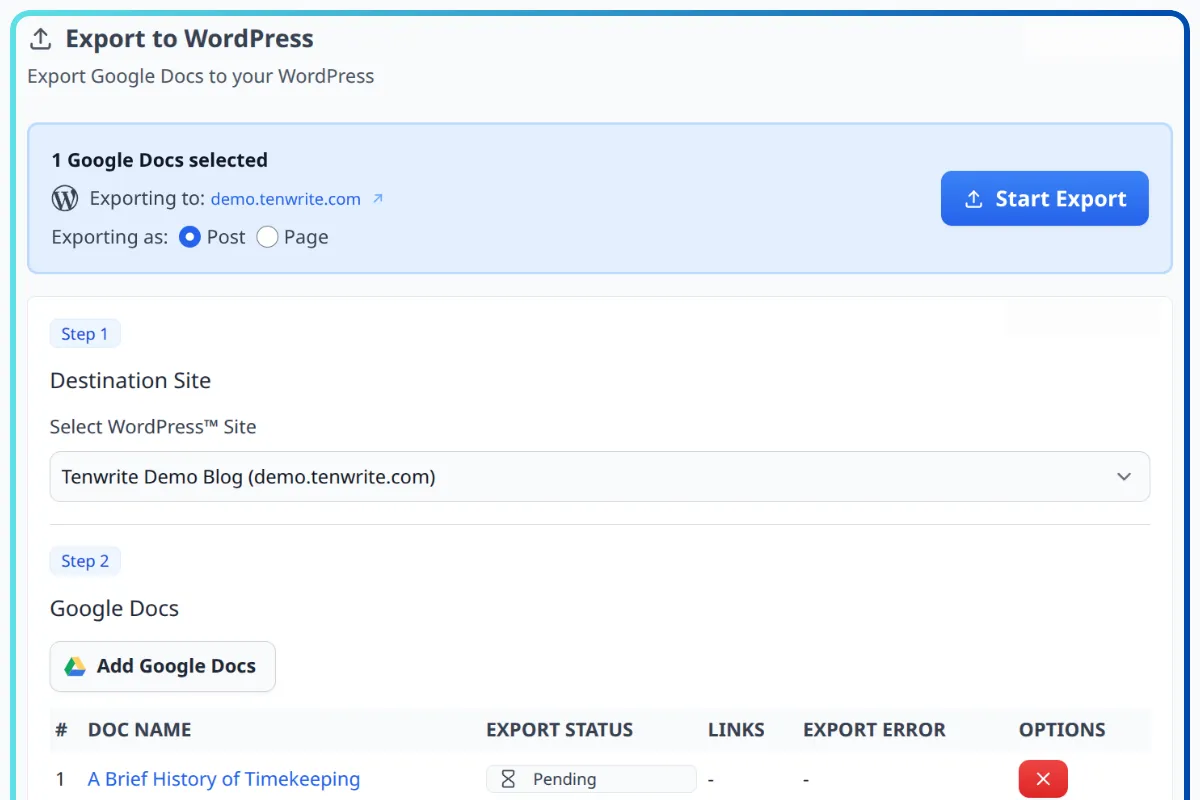Click the WordPress logo next to Exporting to
The height and width of the screenshot is (800, 1200).
[64, 198]
